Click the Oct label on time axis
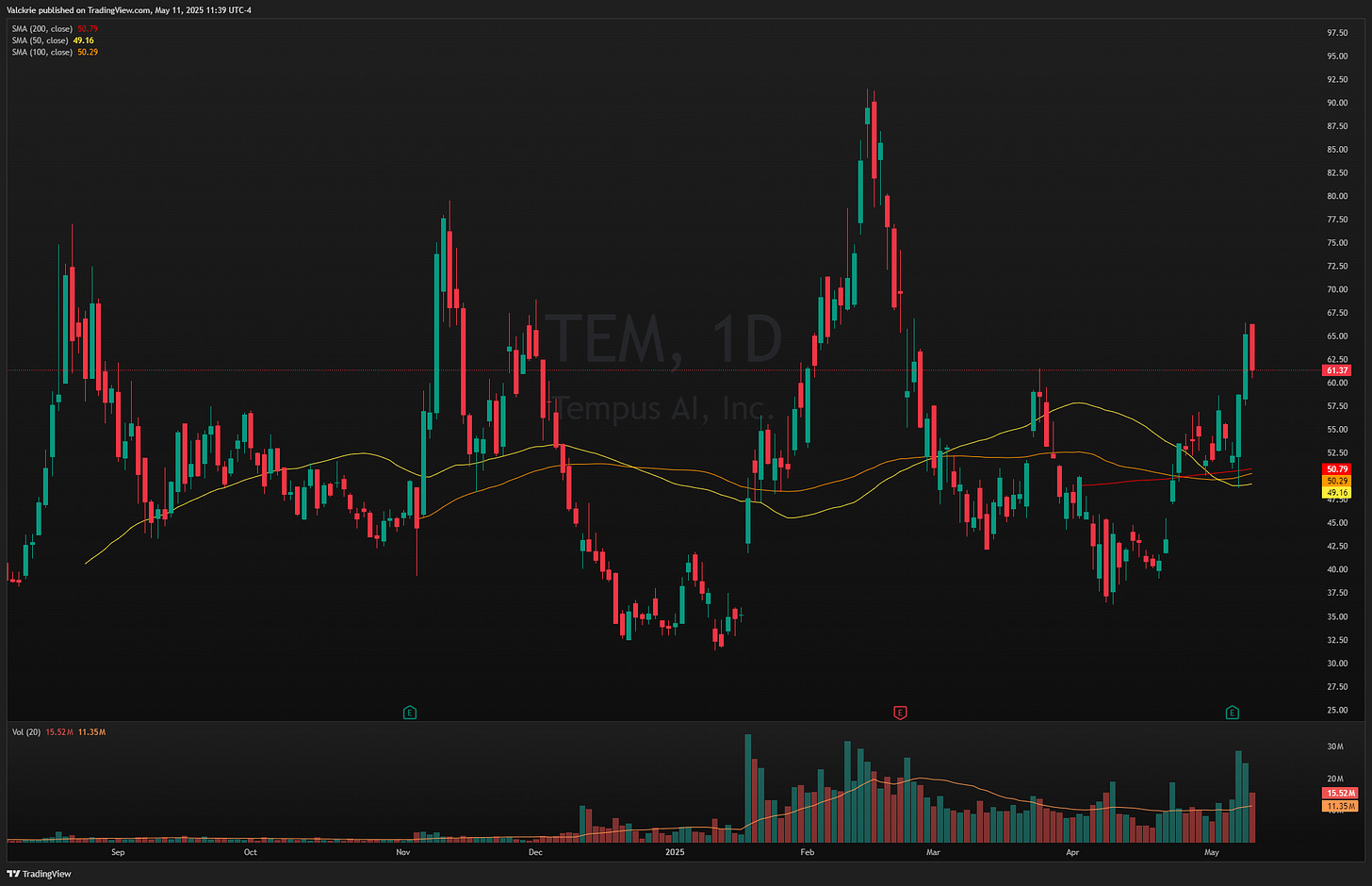1372x886 pixels. click(250, 852)
